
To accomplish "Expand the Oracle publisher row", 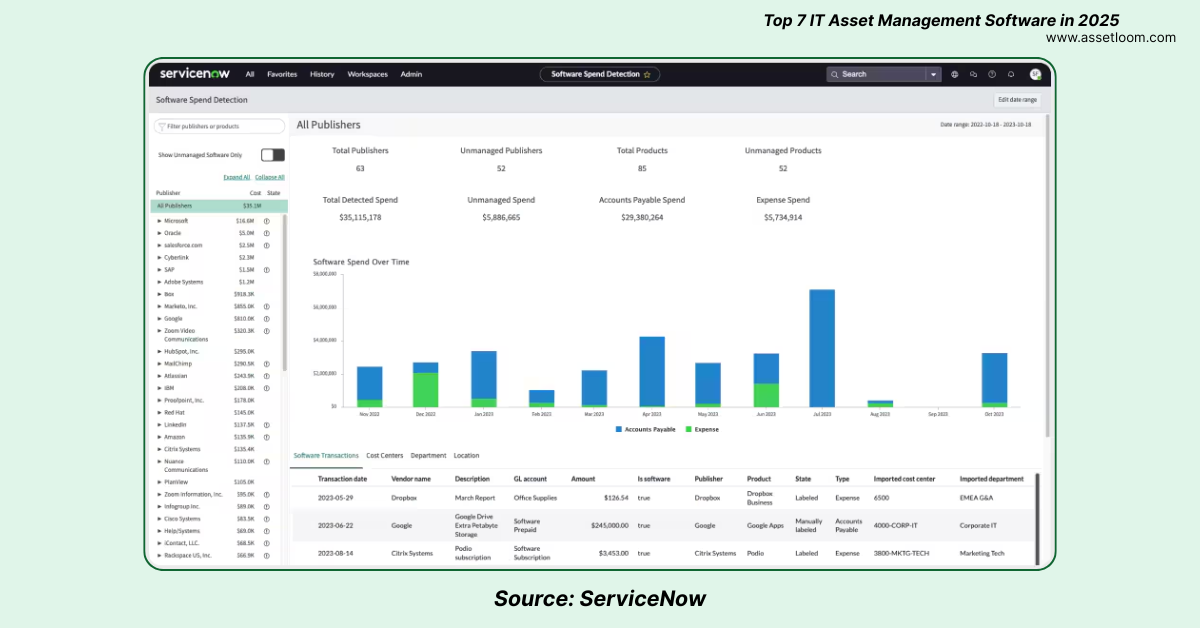I will coord(159,233).
